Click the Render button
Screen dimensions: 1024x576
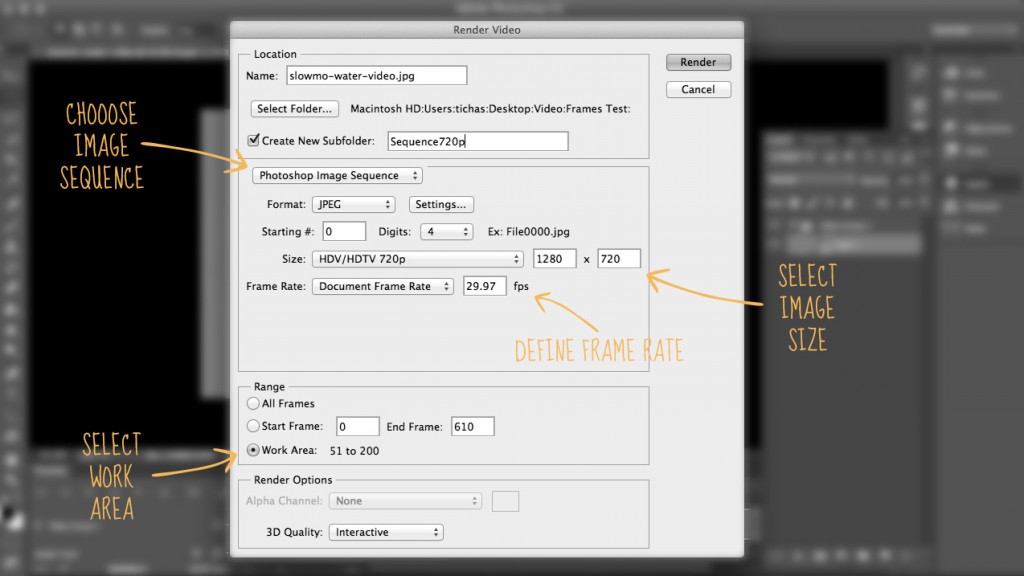[698, 61]
